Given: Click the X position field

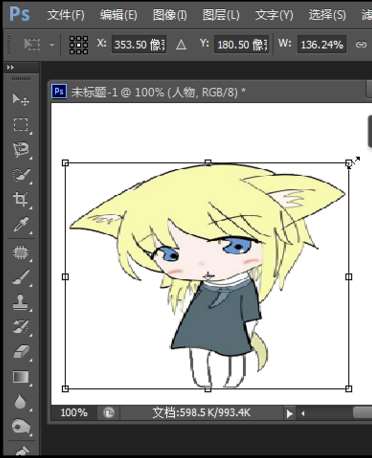Looking at the screenshot, I should pos(139,44).
